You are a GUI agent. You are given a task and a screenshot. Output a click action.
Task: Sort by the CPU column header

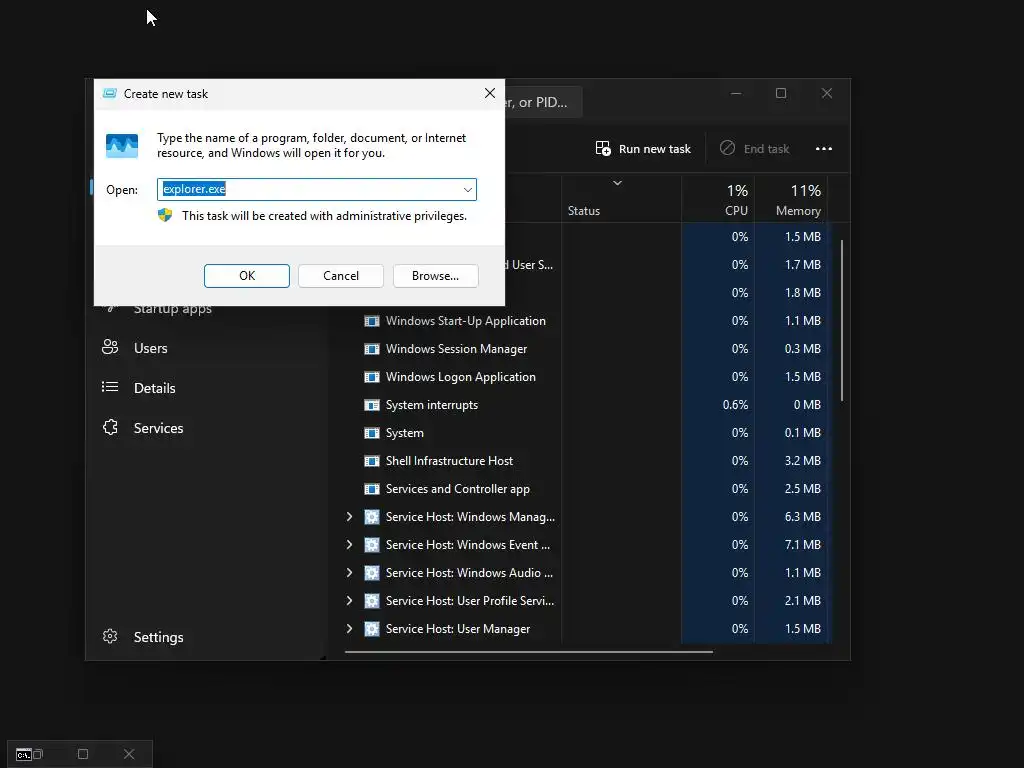(x=718, y=199)
